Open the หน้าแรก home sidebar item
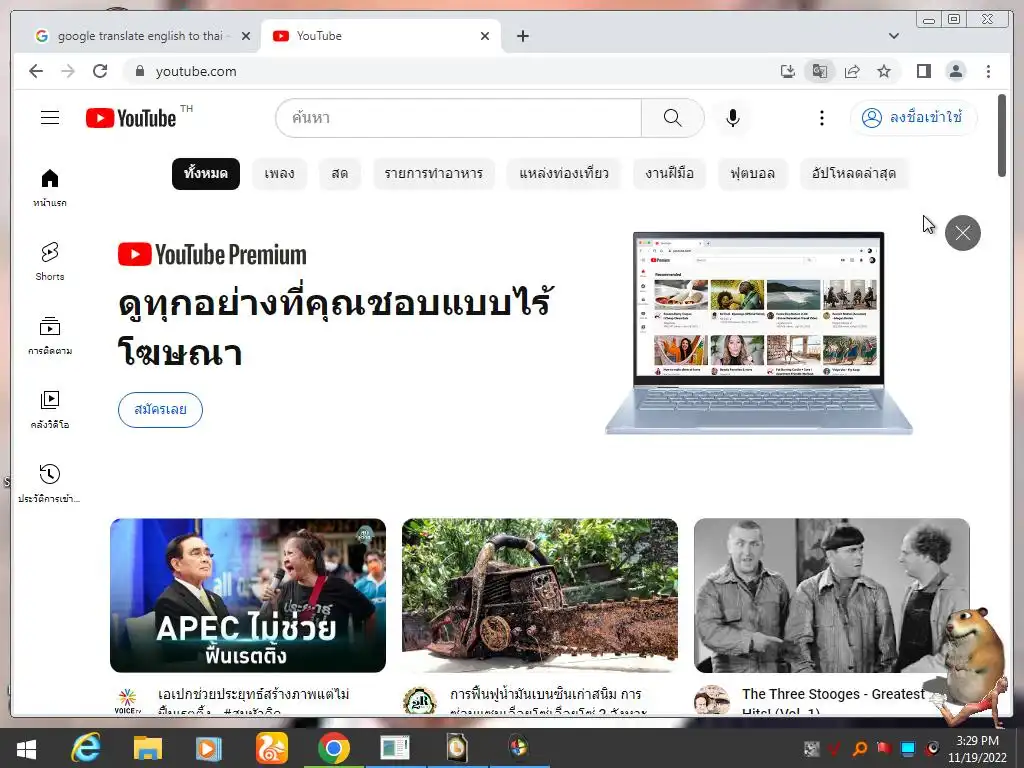Image resolution: width=1024 pixels, height=768 pixels. pos(50,188)
